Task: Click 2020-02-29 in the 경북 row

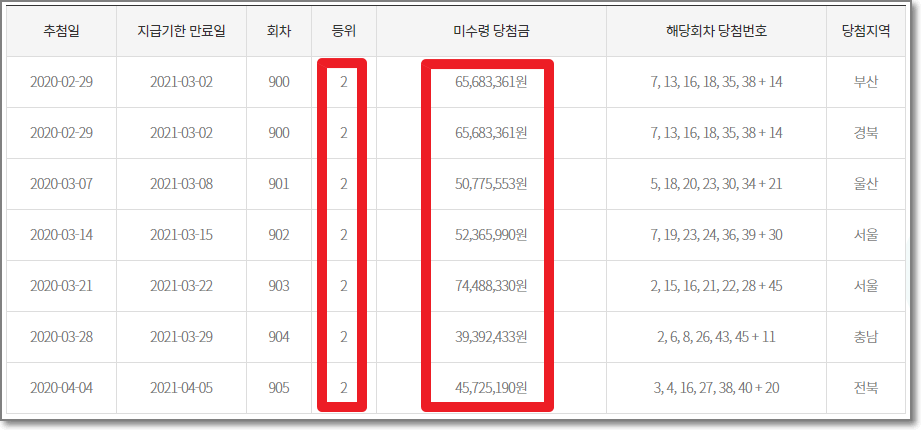Action: pos(61,133)
